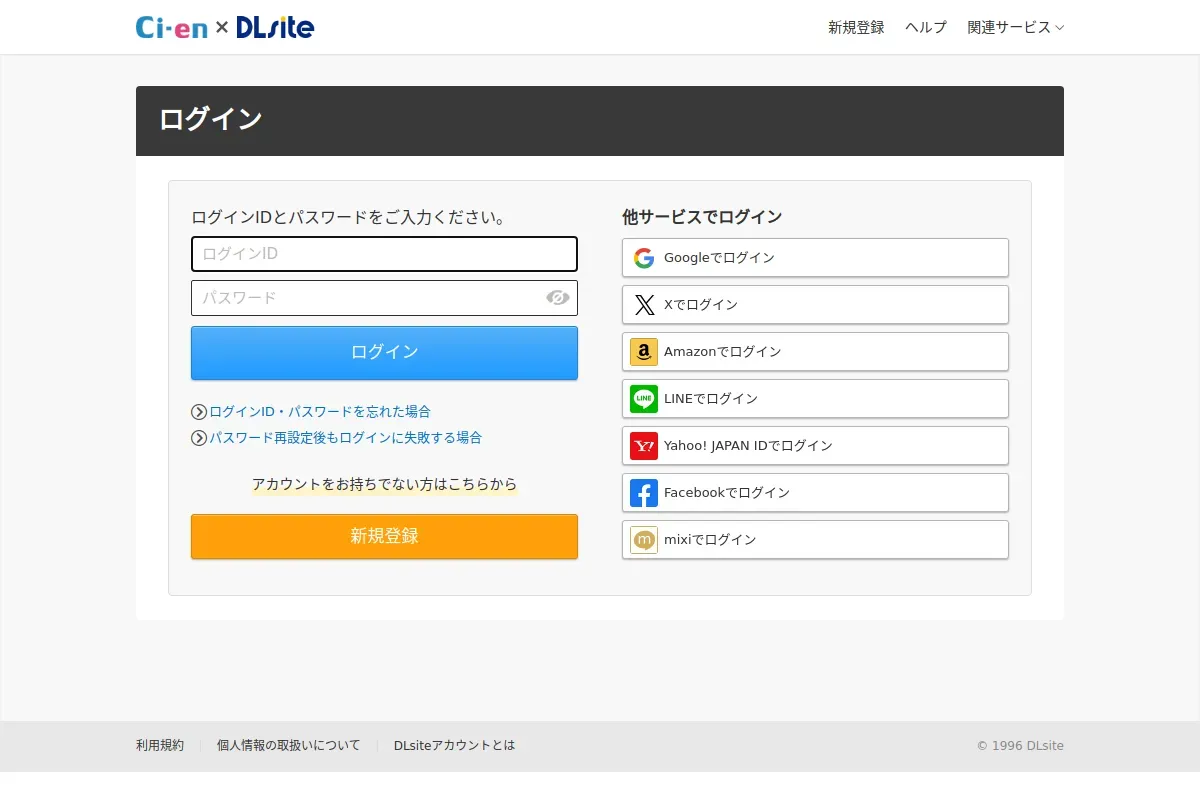Viewport: 1200px width, 800px height.
Task: Click the ログイン page heading
Action: (211, 119)
